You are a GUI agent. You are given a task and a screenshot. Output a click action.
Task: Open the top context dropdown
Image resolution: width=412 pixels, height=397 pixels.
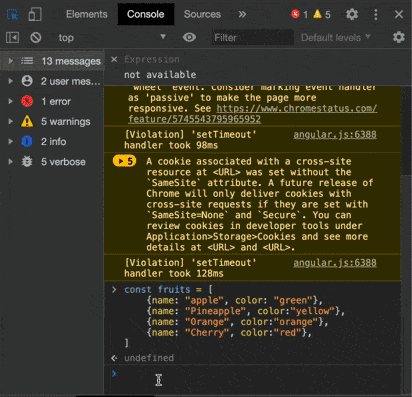[112, 37]
